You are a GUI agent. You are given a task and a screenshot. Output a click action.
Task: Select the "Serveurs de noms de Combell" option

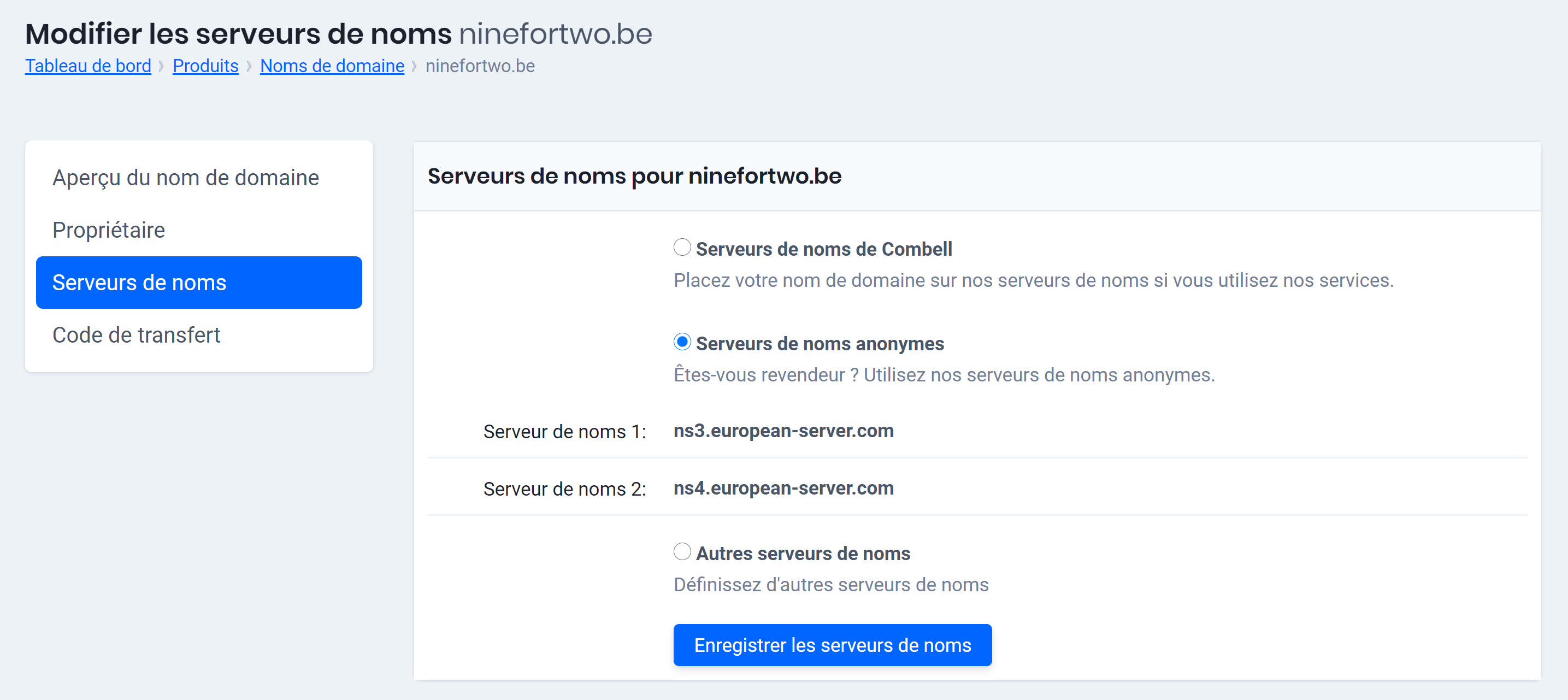pyautogui.click(x=681, y=248)
